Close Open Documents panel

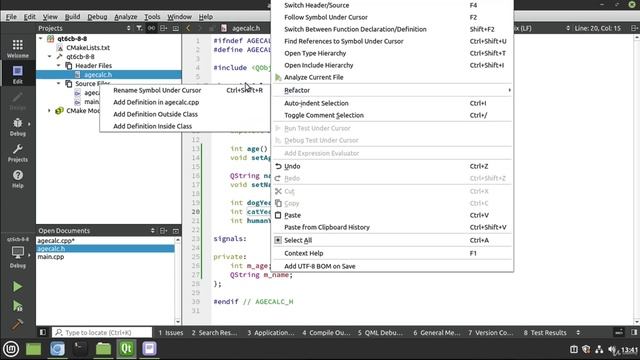click(176, 231)
